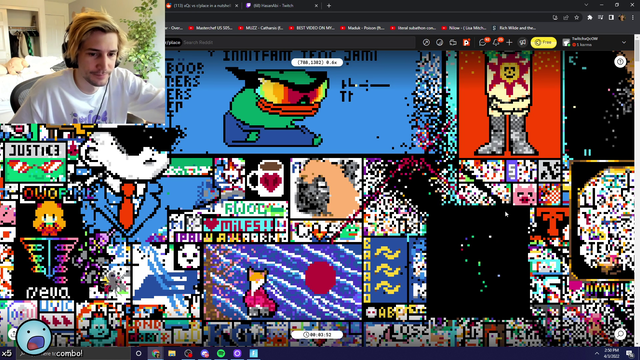Screen dimensions: 640x360
Task: Open Reddit Talk/video icon in header
Action: click(453, 42)
